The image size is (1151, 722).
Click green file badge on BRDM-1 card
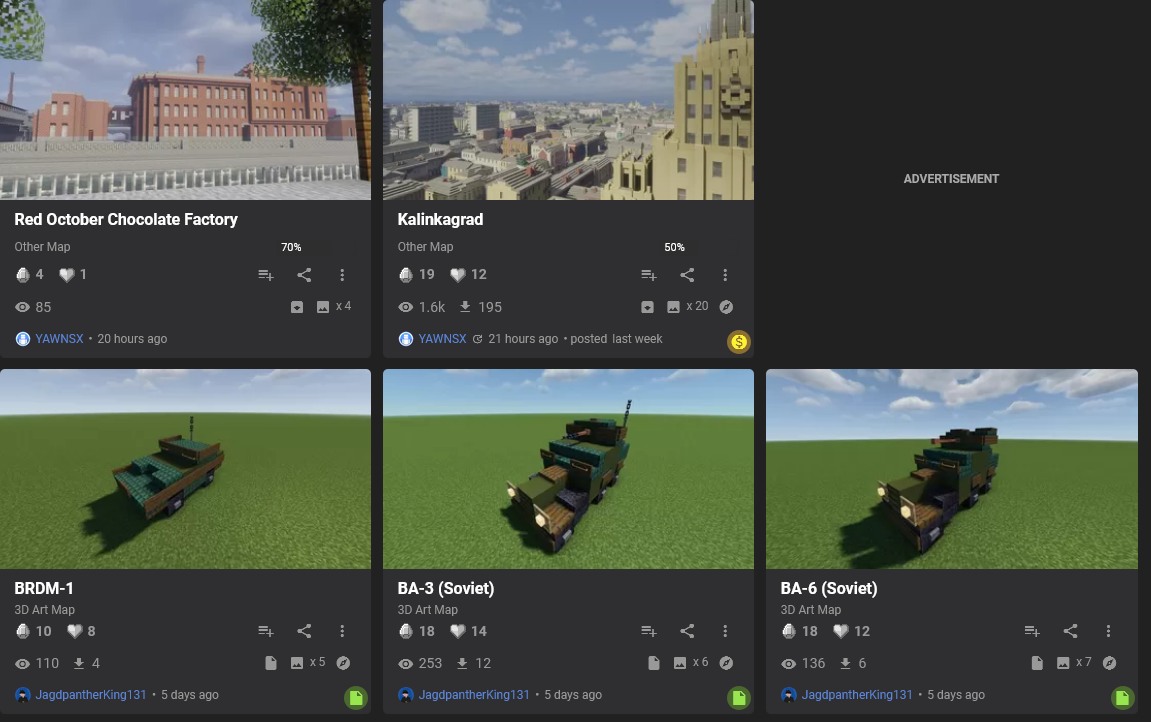click(x=356, y=698)
